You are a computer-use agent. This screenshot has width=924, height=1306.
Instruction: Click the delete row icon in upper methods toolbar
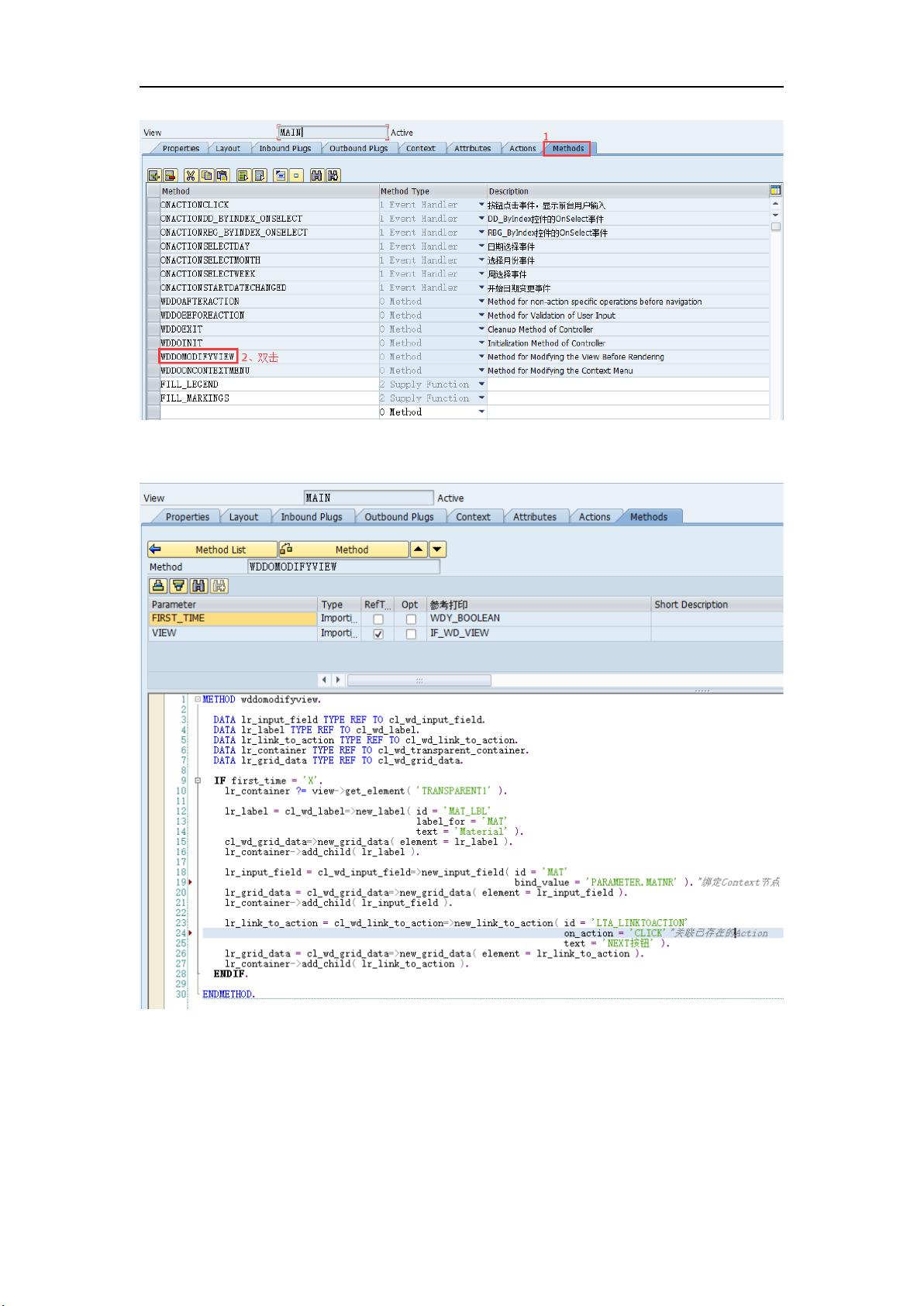[170, 175]
